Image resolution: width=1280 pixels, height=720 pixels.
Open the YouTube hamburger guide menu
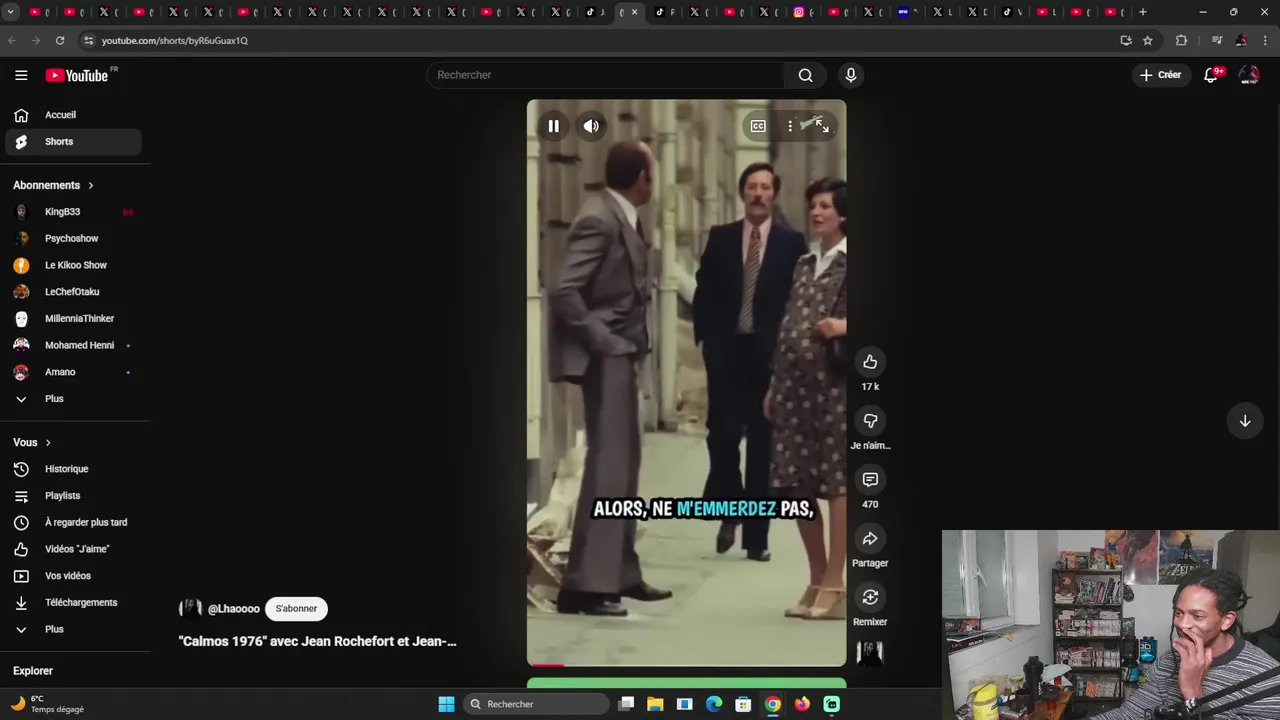pyautogui.click(x=21, y=75)
